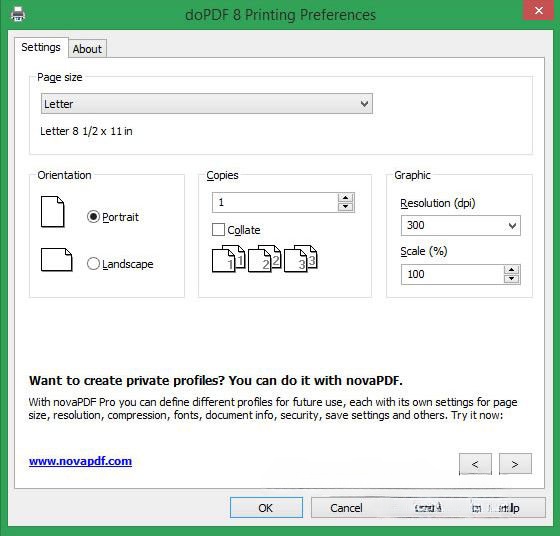Decrease scale percent with down arrow

coord(511,279)
